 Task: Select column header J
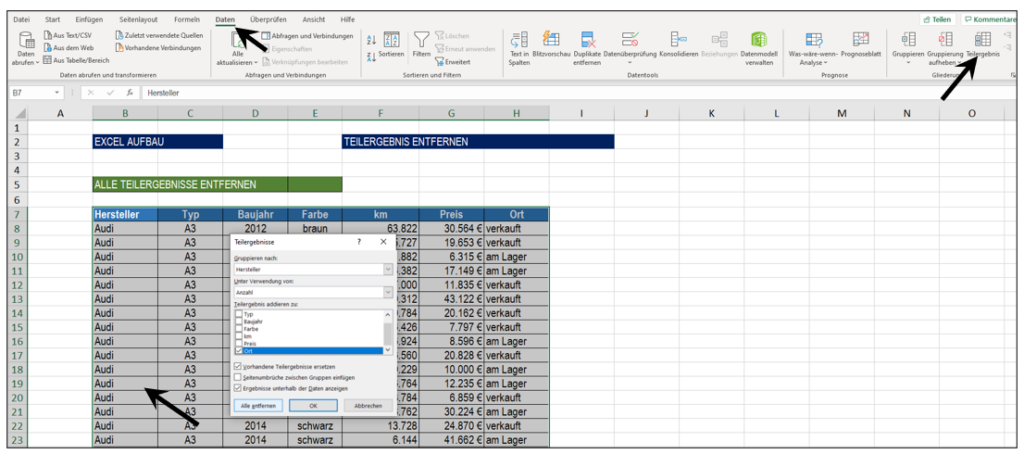[647, 114]
